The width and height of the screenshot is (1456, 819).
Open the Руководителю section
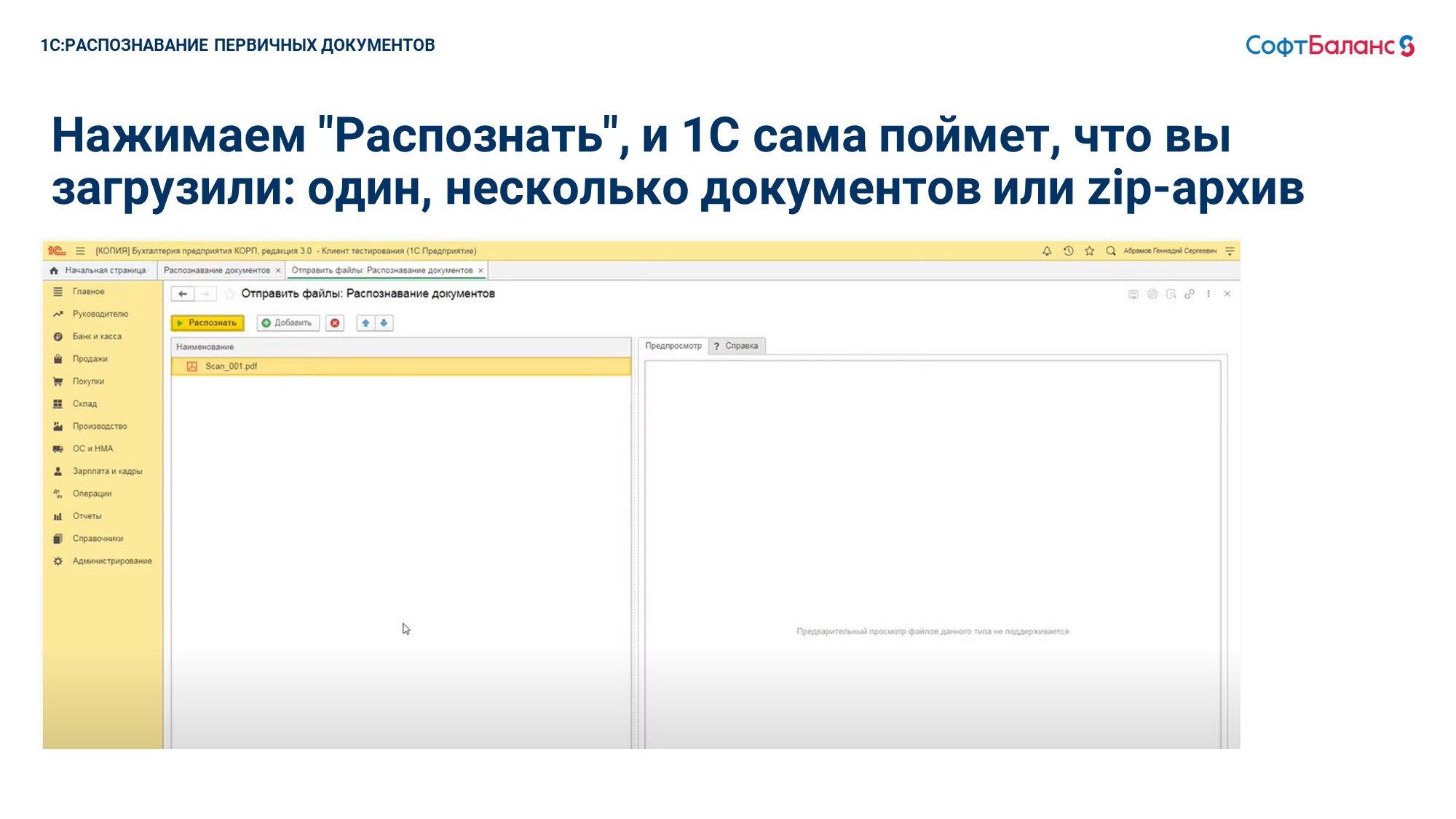[x=100, y=314]
